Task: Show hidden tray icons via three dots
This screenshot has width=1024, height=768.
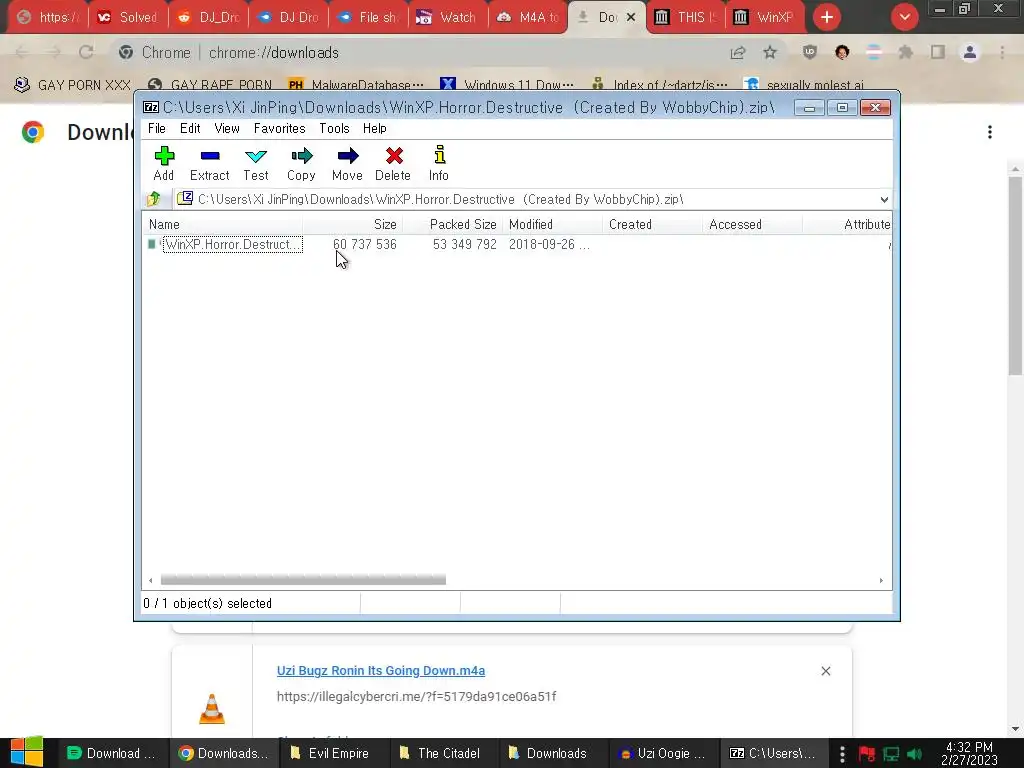Action: pyautogui.click(x=842, y=754)
